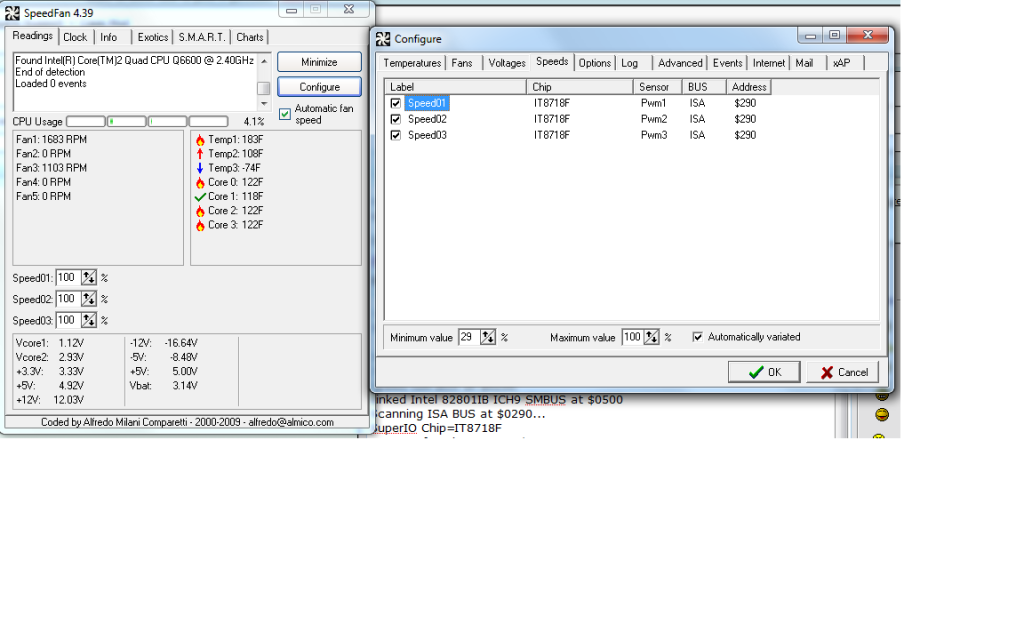Click the blue down-arrow icon beside Temp3
The height and width of the screenshot is (640, 1024).
200,168
